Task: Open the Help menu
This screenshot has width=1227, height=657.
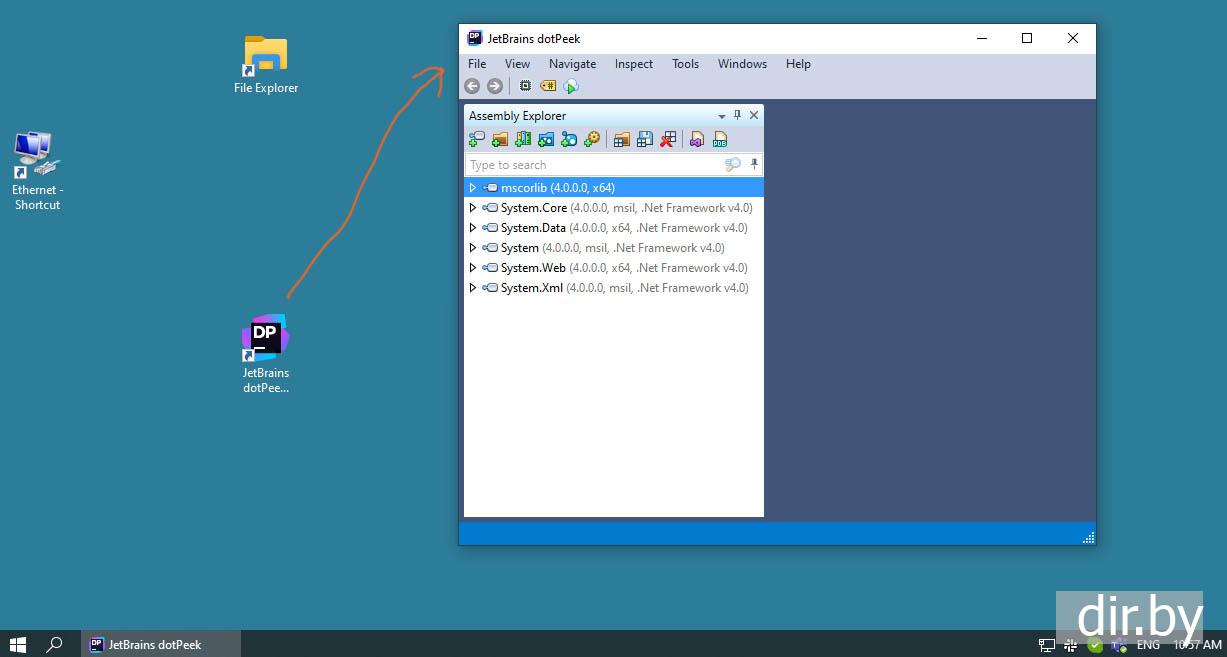Action: [798, 64]
